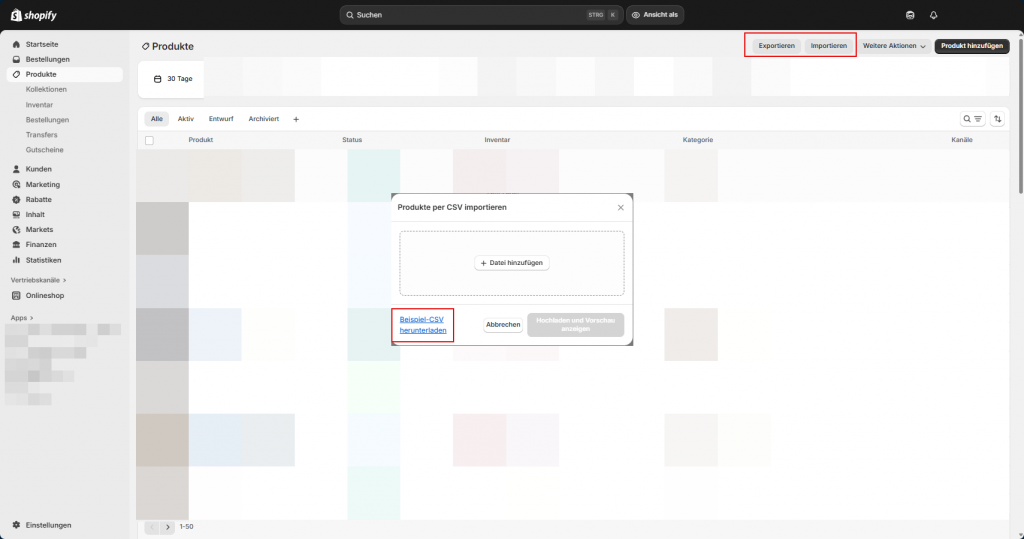This screenshot has height=539, width=1024.
Task: Open Marketing target icon
Action: 16,185
